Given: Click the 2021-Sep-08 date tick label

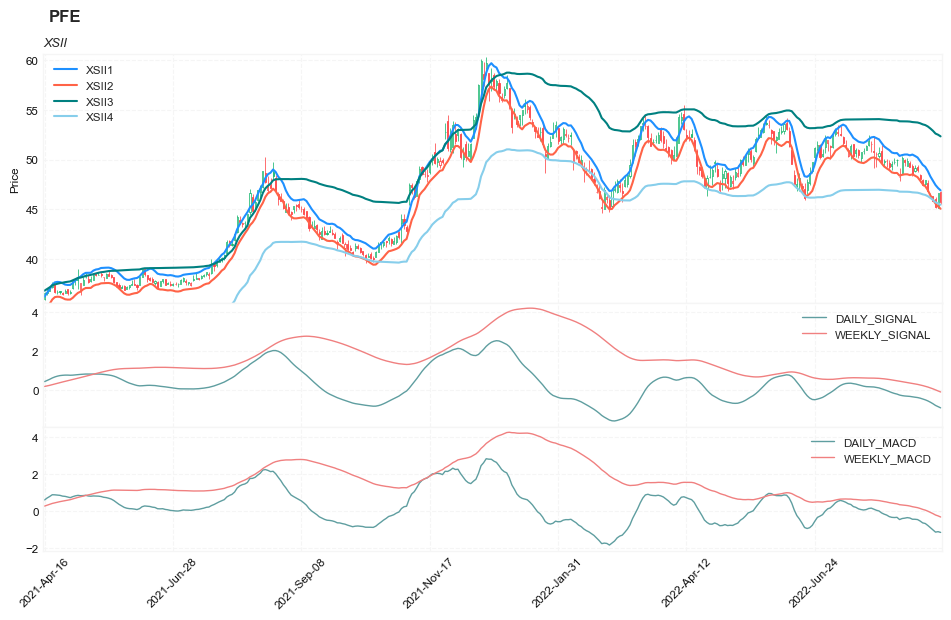Looking at the screenshot, I should (300, 584).
